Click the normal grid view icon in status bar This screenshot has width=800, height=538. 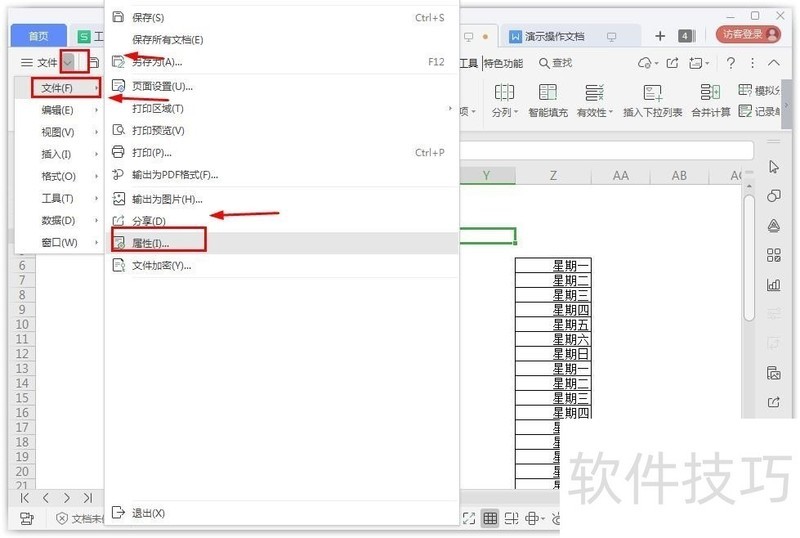(490, 519)
